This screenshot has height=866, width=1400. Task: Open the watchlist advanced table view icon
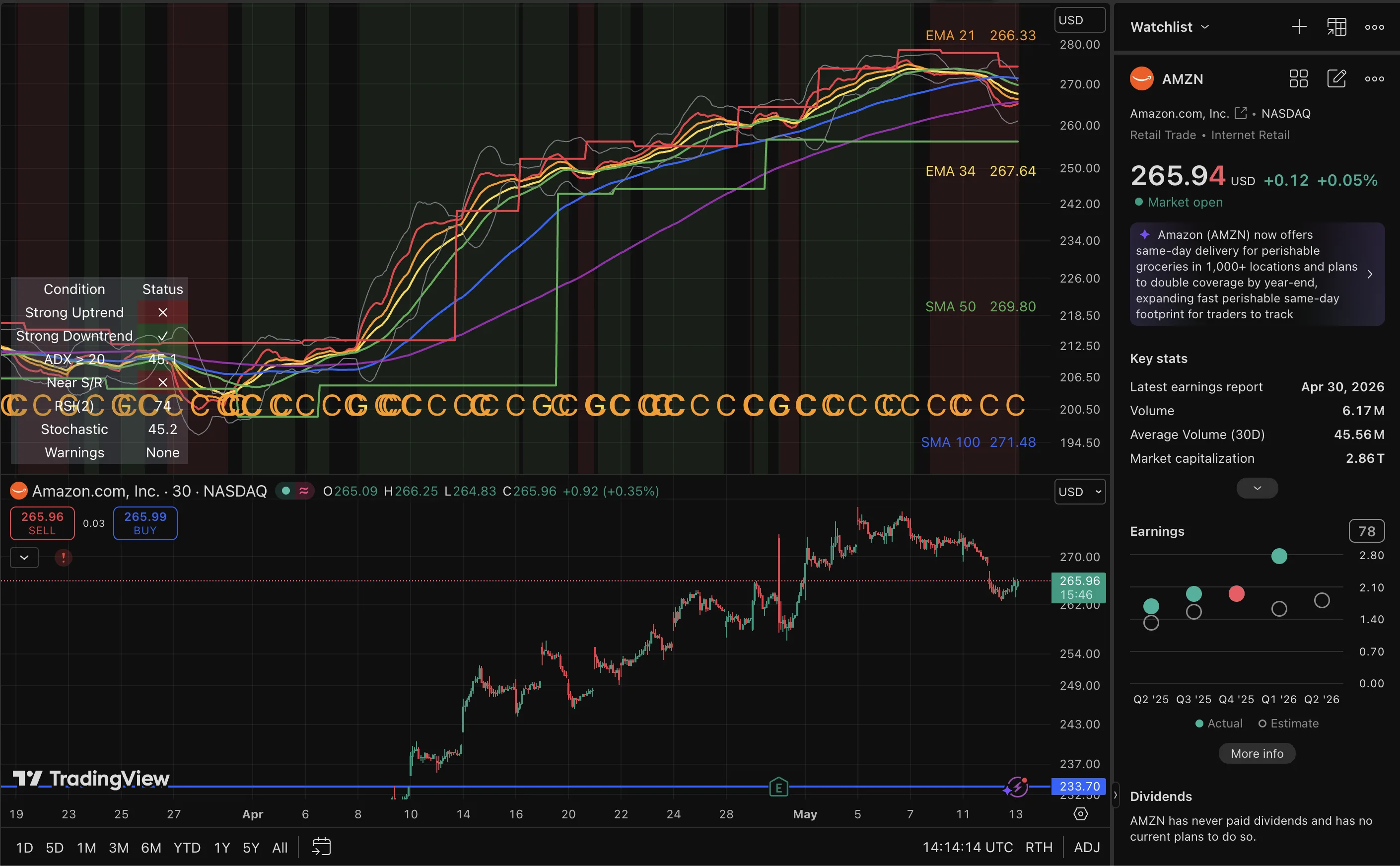coord(1336,27)
